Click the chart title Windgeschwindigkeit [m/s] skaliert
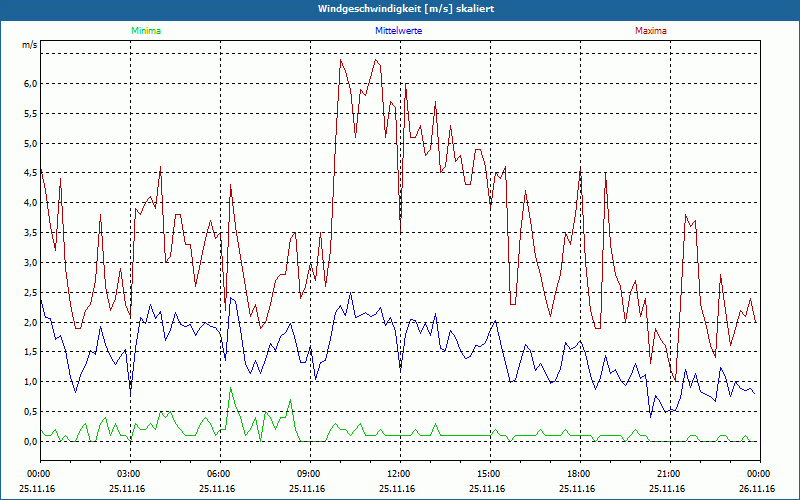Viewport: 800px width, 500px height. 406,9
